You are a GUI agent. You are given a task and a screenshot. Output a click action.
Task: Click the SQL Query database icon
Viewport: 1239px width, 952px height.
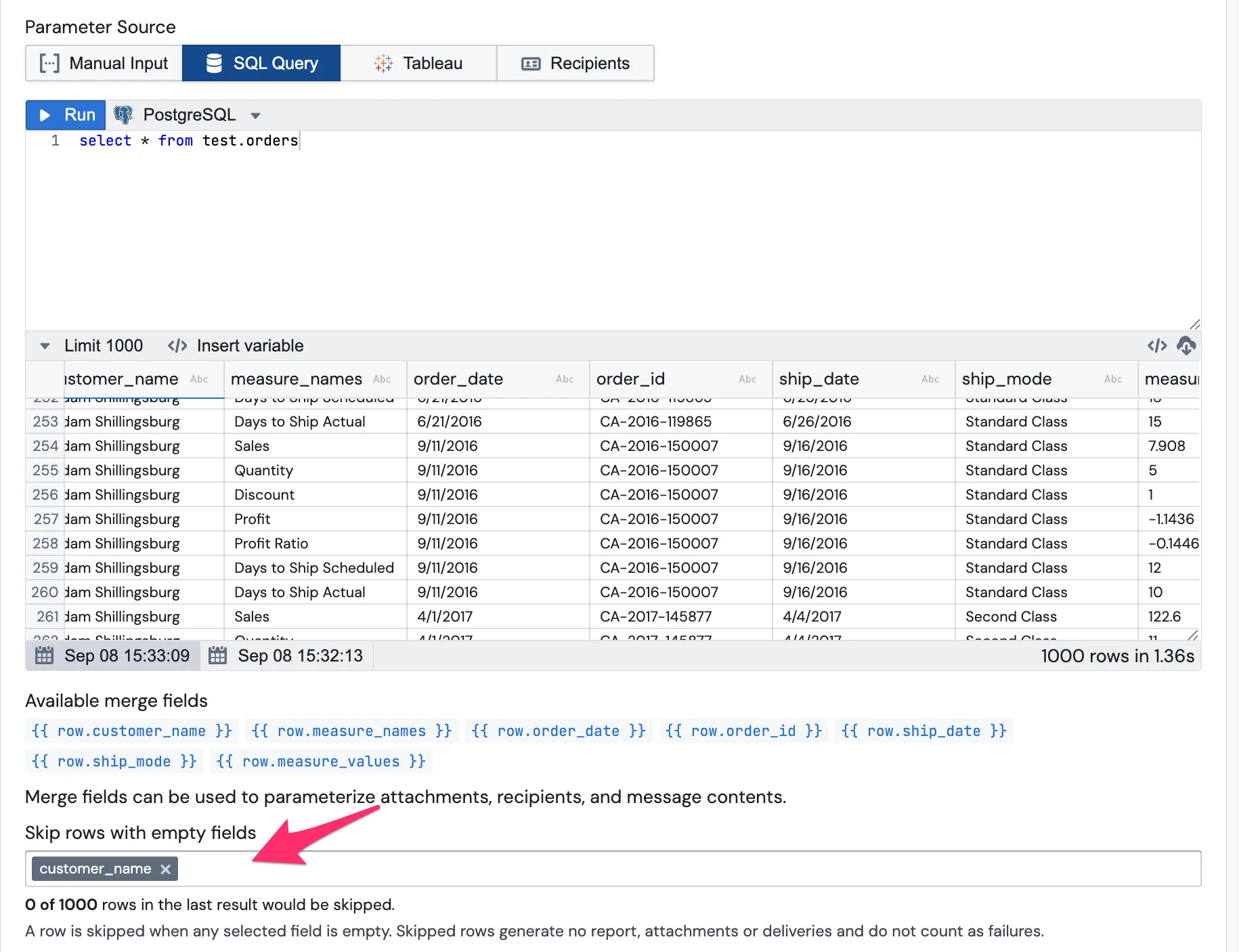(214, 63)
